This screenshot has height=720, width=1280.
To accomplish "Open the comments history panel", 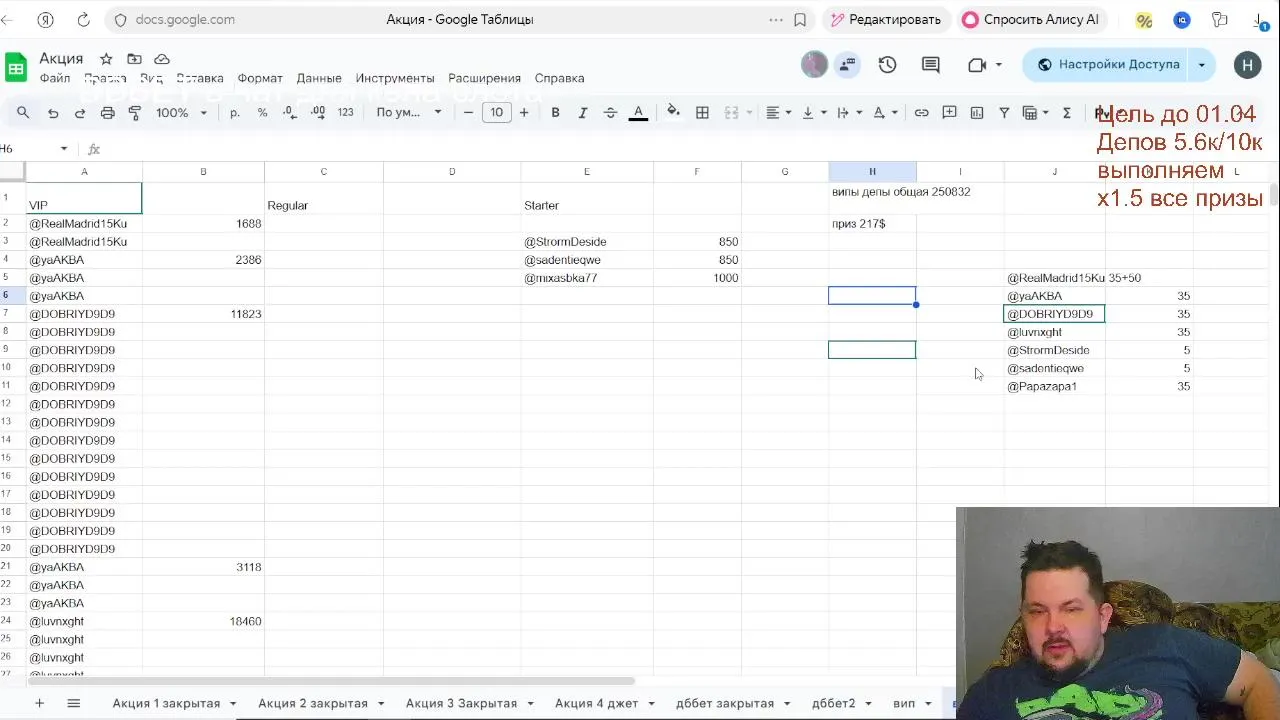I will click(931, 65).
